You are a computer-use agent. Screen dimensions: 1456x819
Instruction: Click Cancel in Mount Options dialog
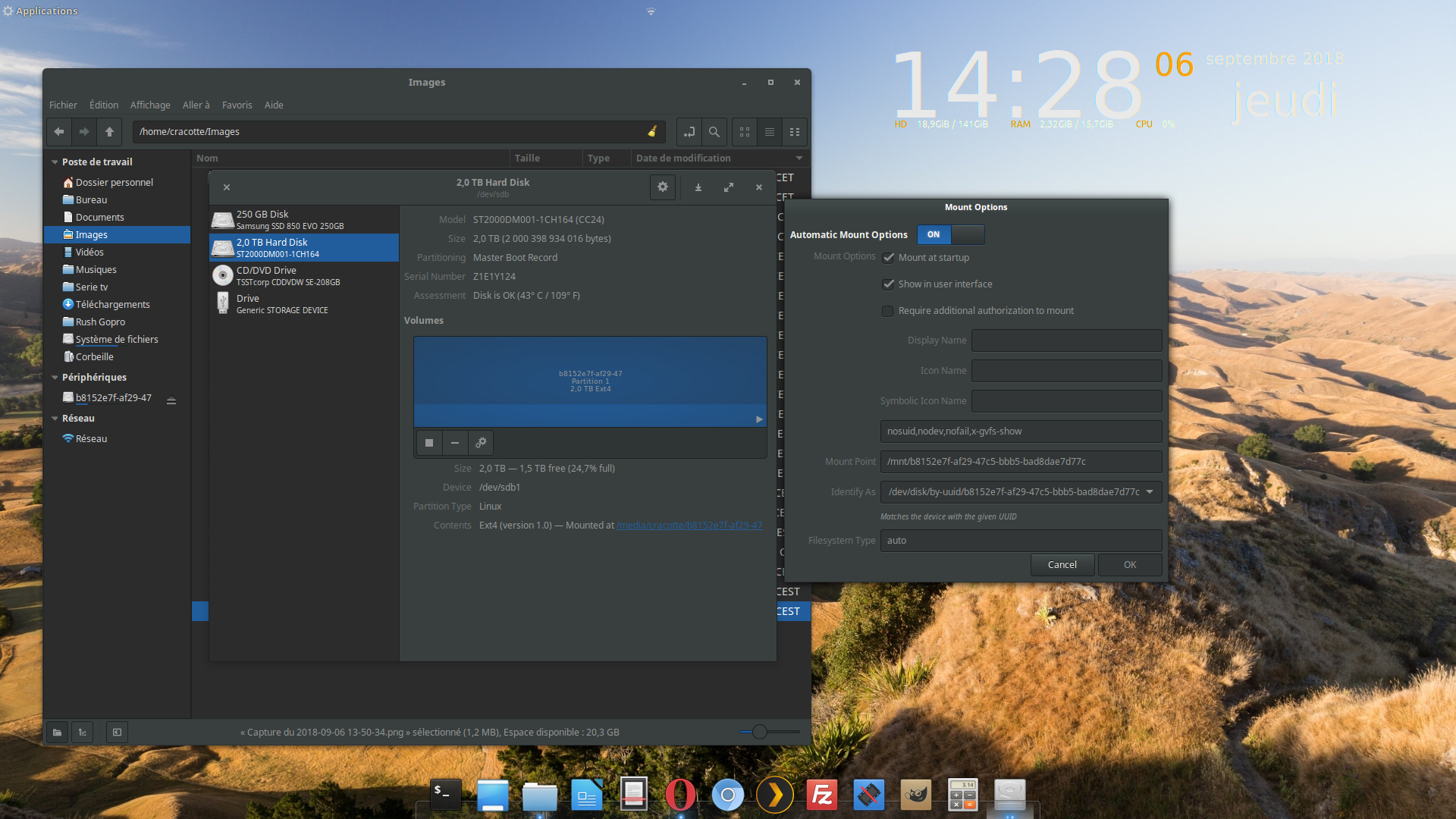(x=1062, y=565)
